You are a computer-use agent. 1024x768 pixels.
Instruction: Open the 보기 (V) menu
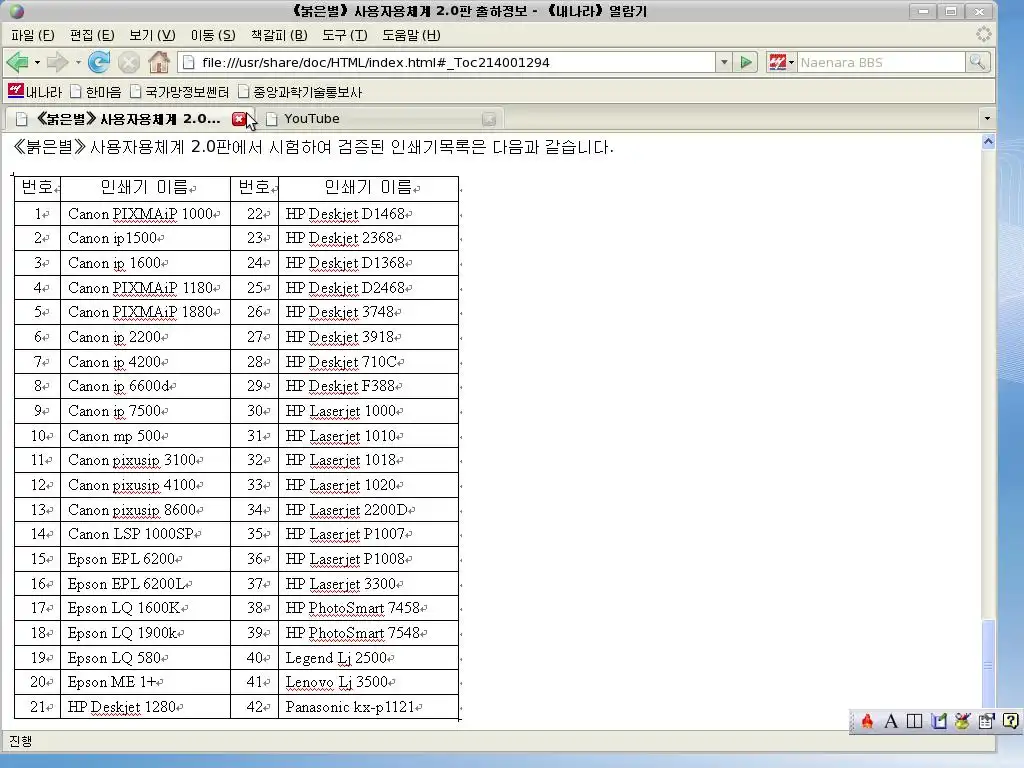coord(152,35)
